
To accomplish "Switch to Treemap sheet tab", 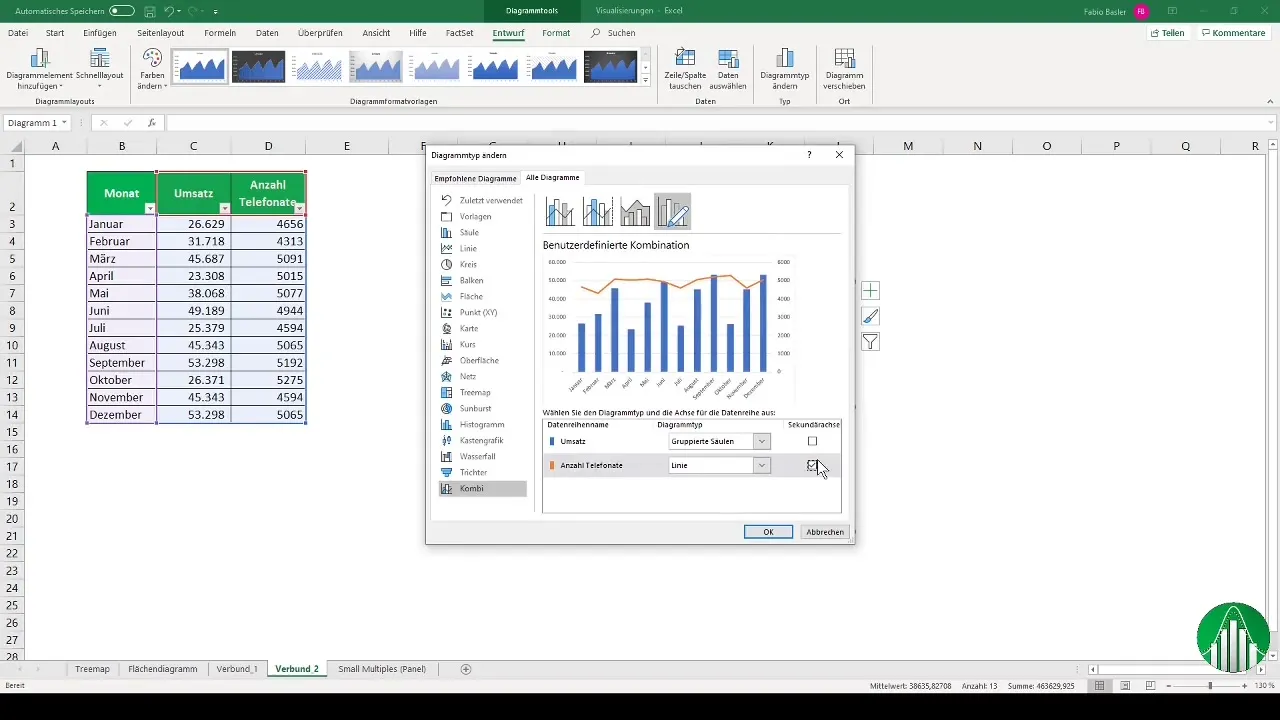I will 92,668.
